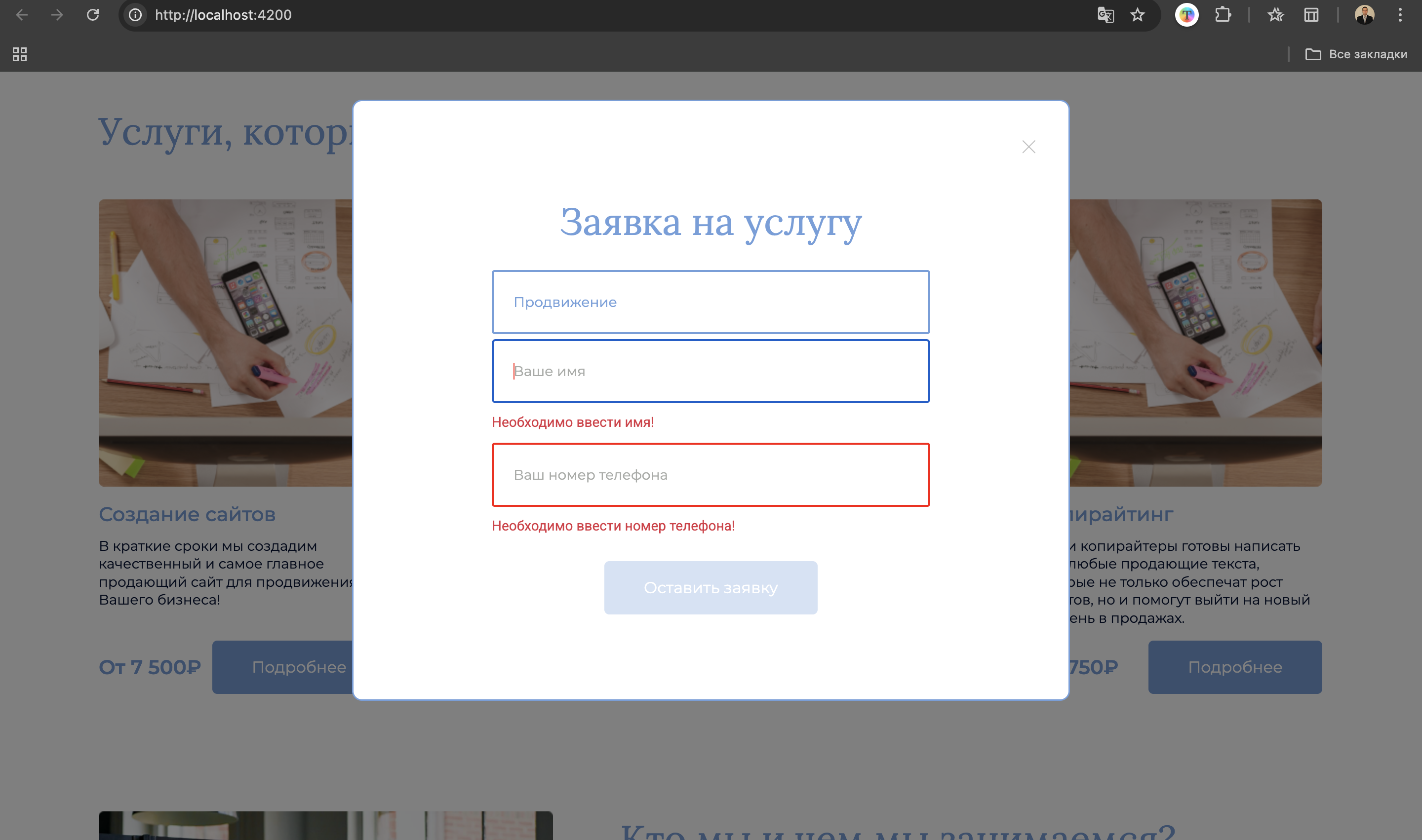
Task: Click the 'Заявка на услугу' heading
Action: pos(711,223)
